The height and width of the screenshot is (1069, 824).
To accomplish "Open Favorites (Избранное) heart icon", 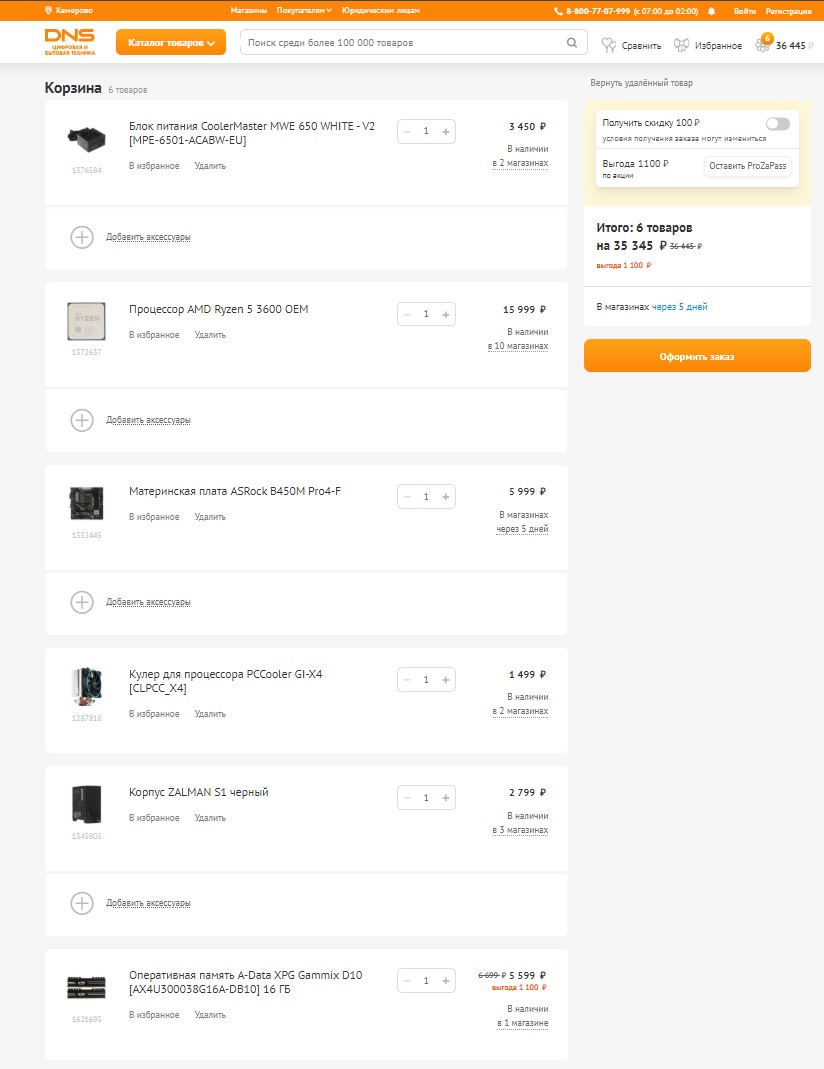I will pos(682,45).
